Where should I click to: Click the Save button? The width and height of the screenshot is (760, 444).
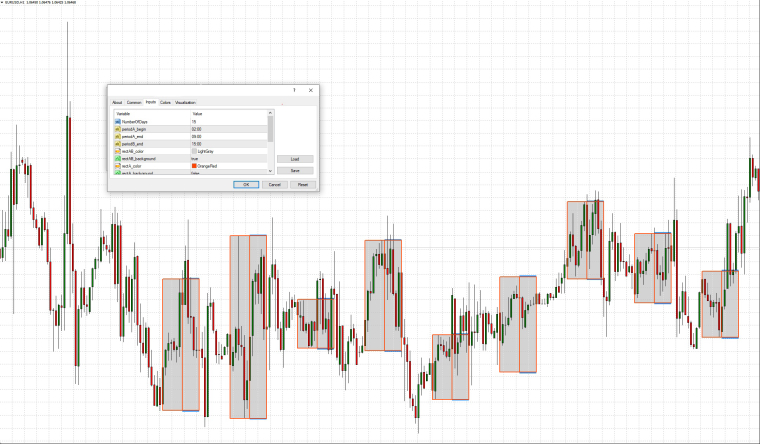pos(295,171)
